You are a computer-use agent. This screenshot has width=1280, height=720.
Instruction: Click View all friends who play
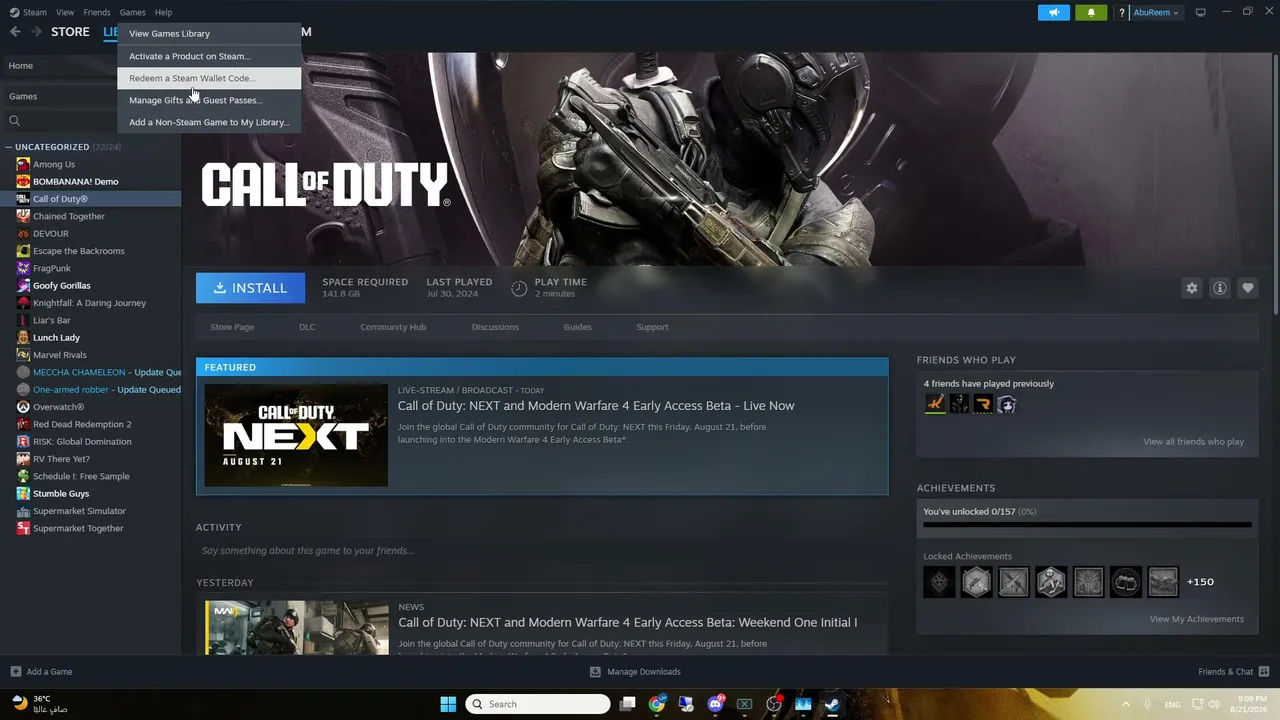click(x=1193, y=442)
